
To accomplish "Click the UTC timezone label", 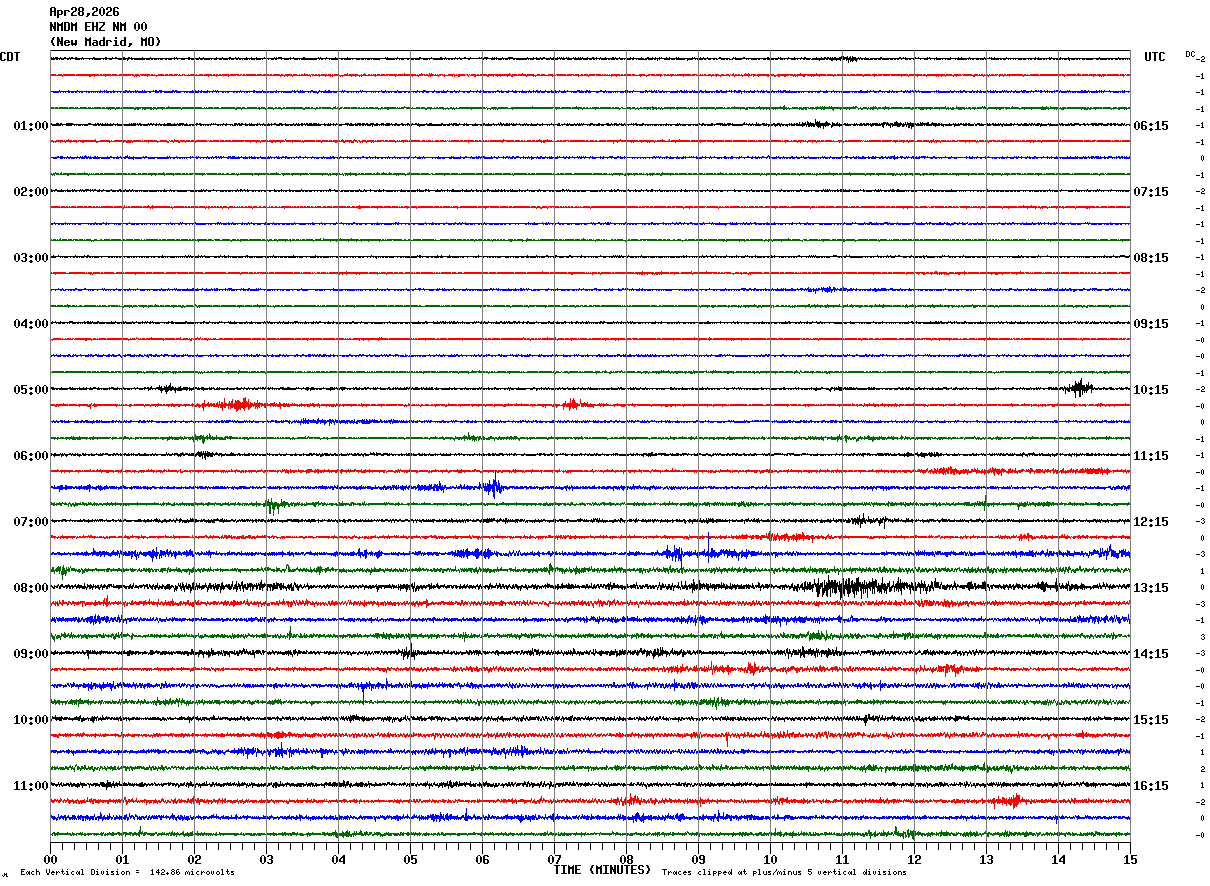I will point(1155,57).
